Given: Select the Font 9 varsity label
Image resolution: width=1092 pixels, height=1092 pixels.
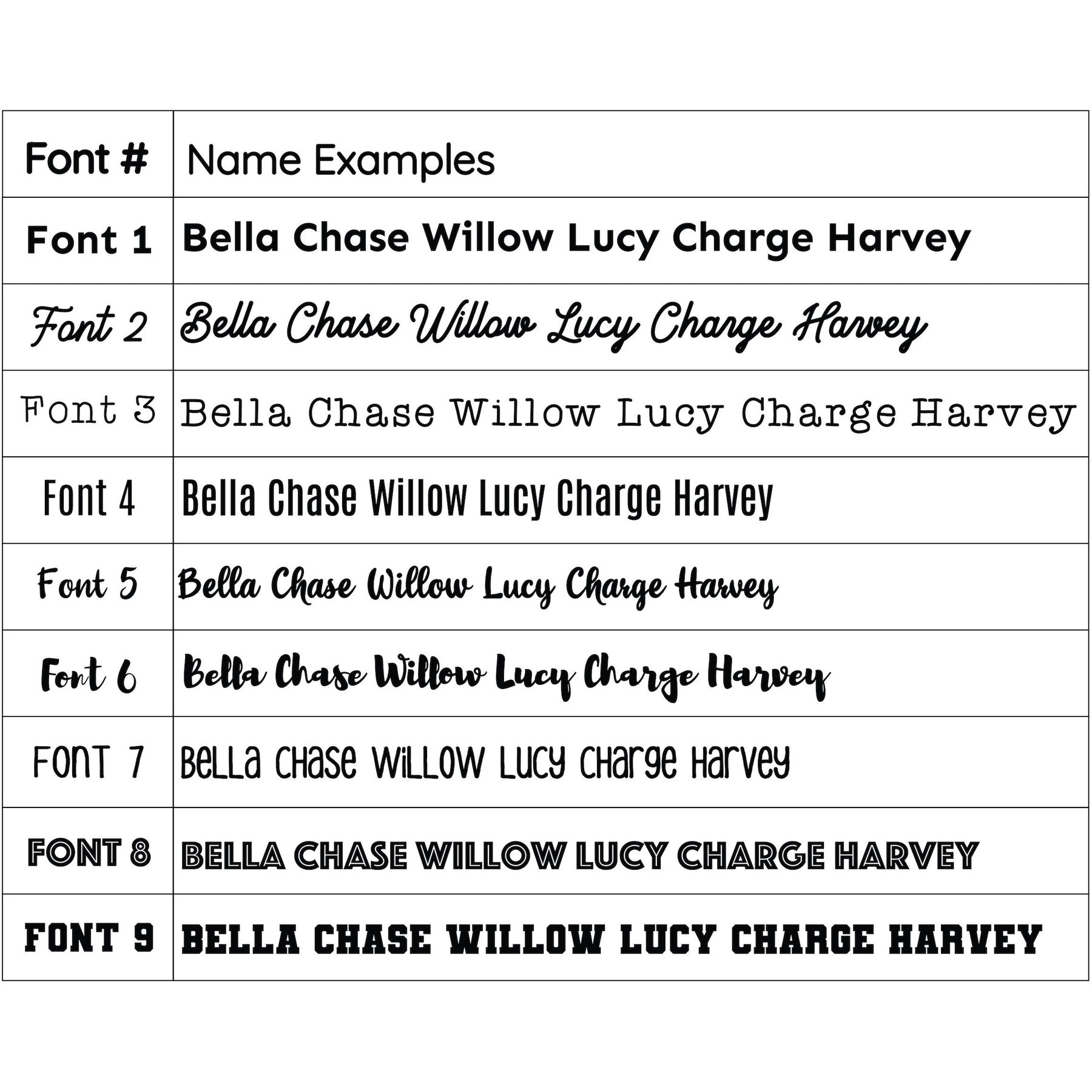Looking at the screenshot, I should 89,937.
